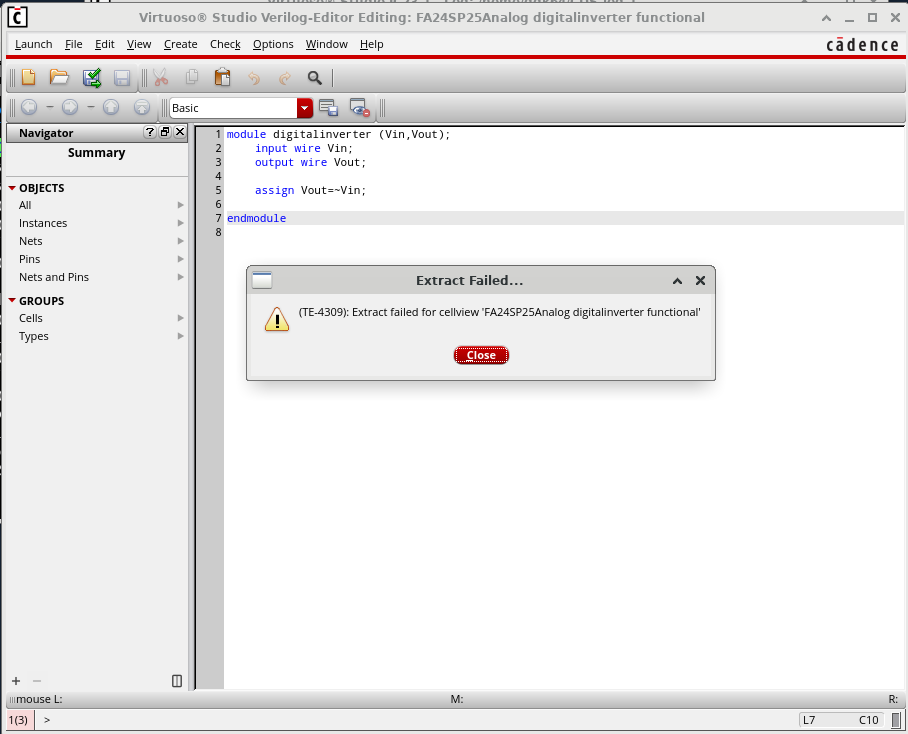Click the Paste clipboard icon
This screenshot has width=908, height=734.
point(222,78)
